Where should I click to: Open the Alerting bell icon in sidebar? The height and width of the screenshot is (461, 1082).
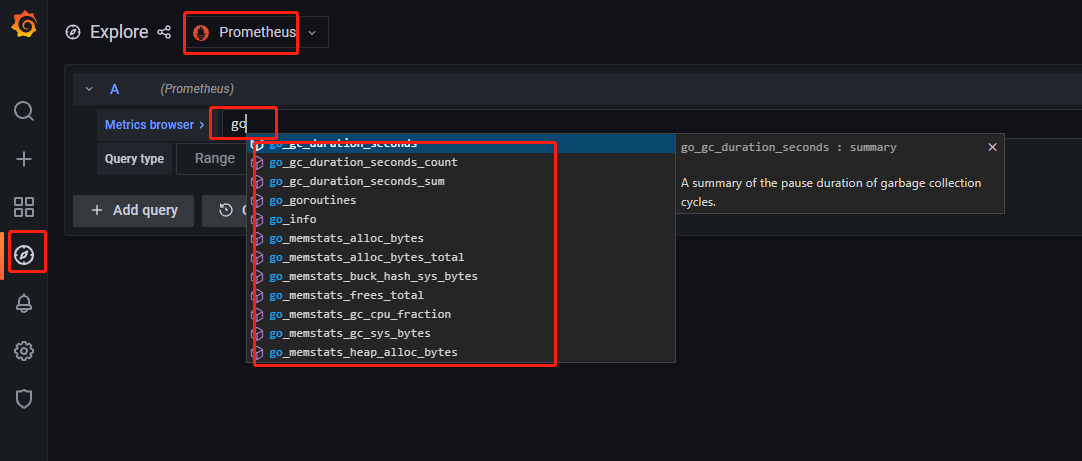[x=24, y=304]
